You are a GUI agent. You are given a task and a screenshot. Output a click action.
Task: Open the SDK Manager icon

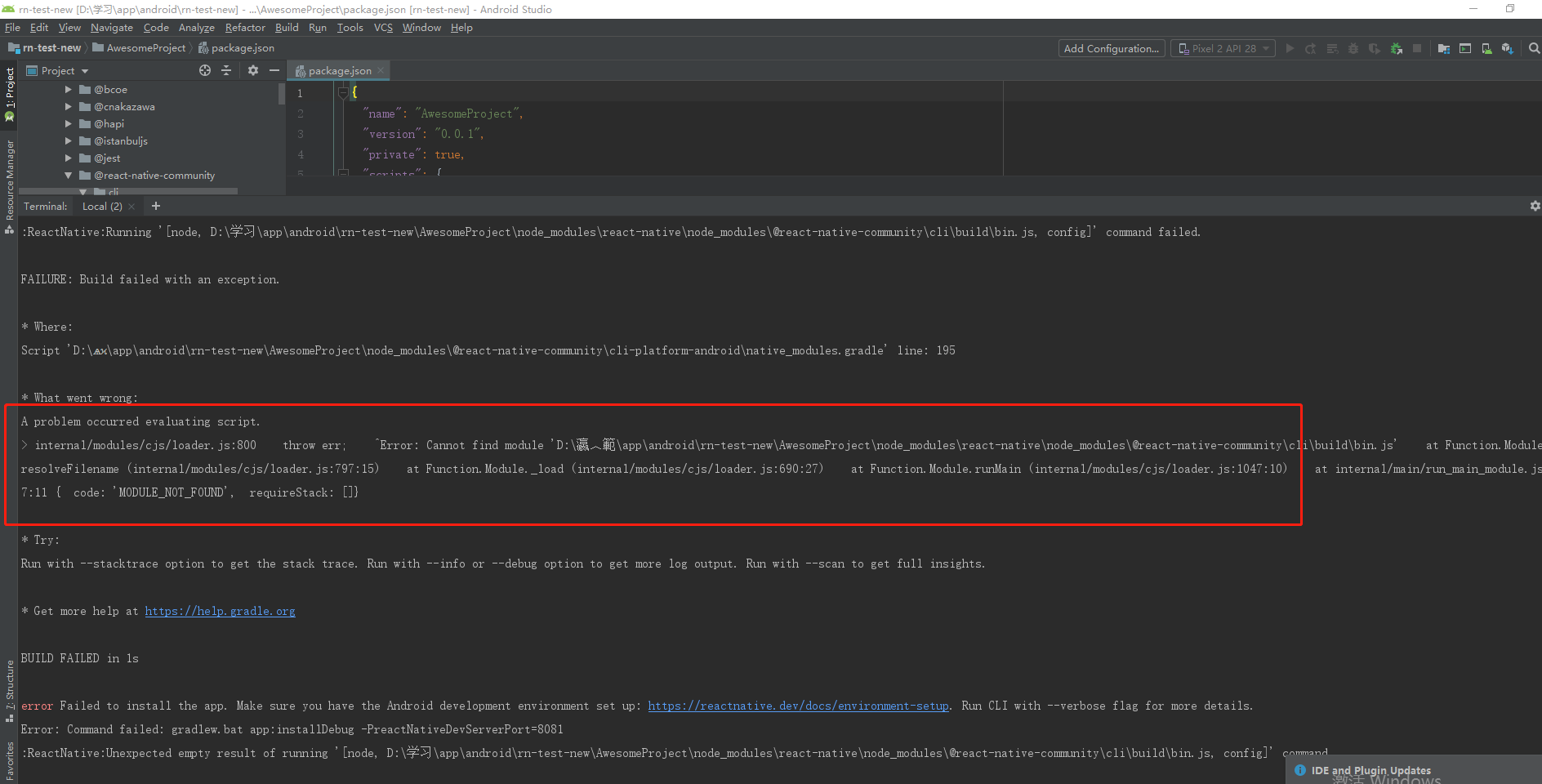pos(1508,48)
